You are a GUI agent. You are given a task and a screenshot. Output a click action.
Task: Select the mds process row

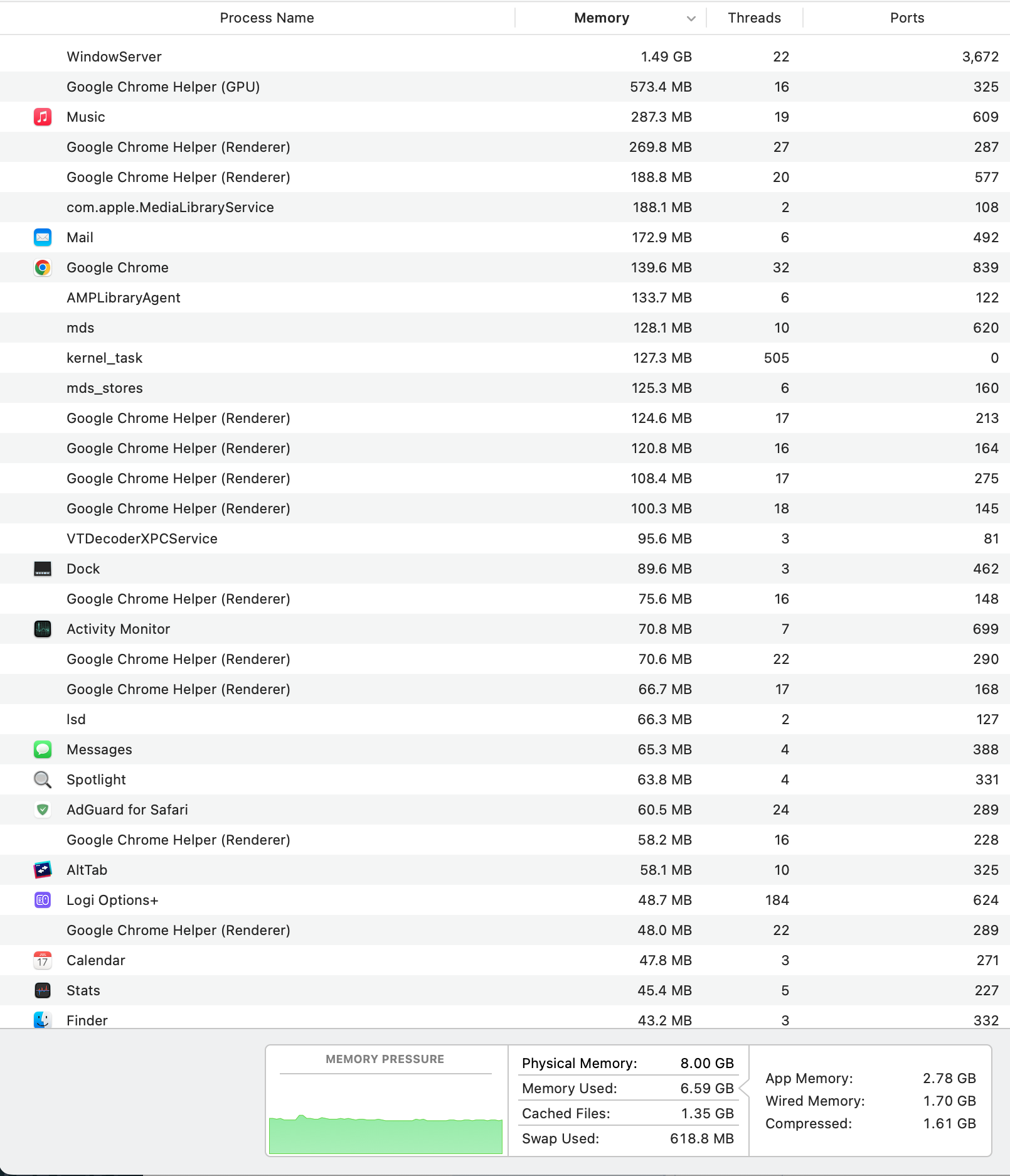505,328
